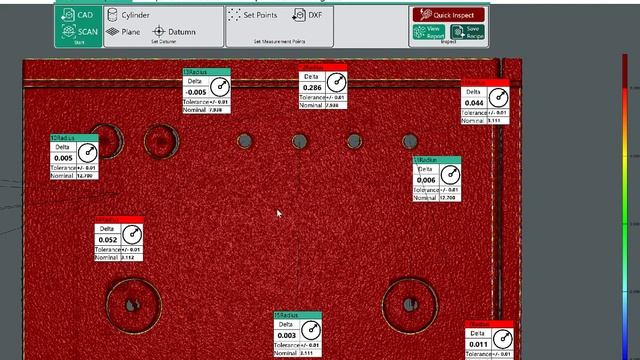Select the 0.003 delta value

point(287,336)
